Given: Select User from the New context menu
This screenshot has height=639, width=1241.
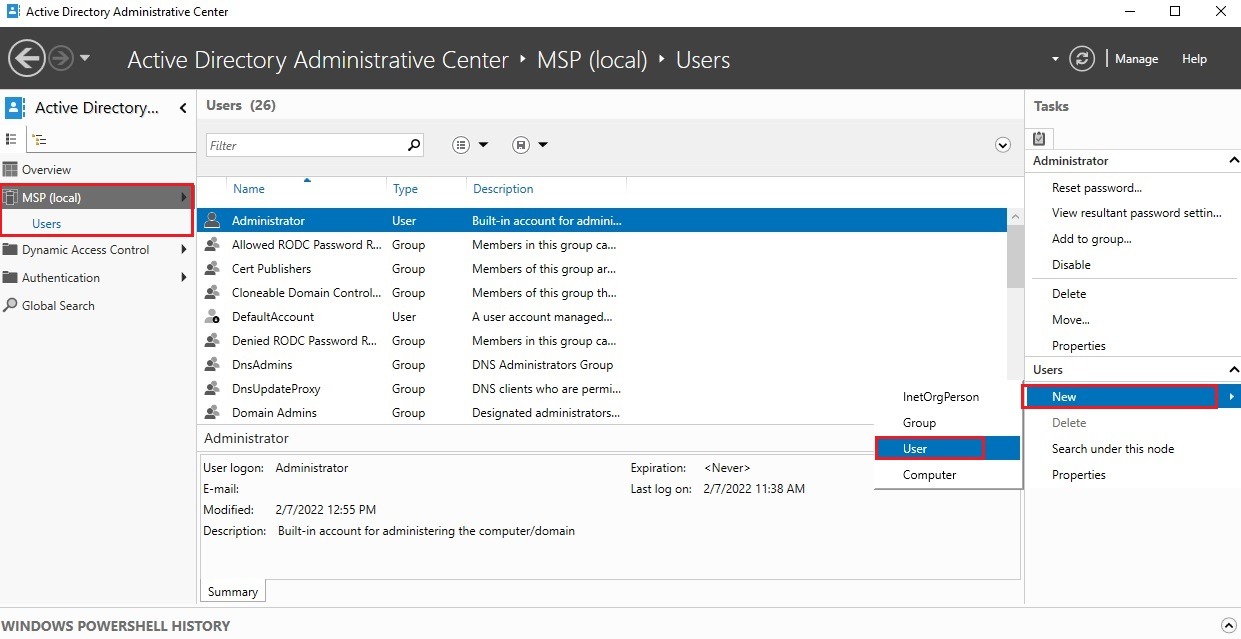Looking at the screenshot, I should [914, 448].
